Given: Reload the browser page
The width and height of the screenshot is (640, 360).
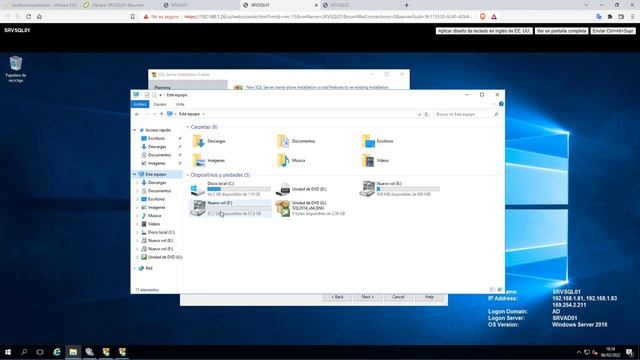Looking at the screenshot, I should pos(28,17).
